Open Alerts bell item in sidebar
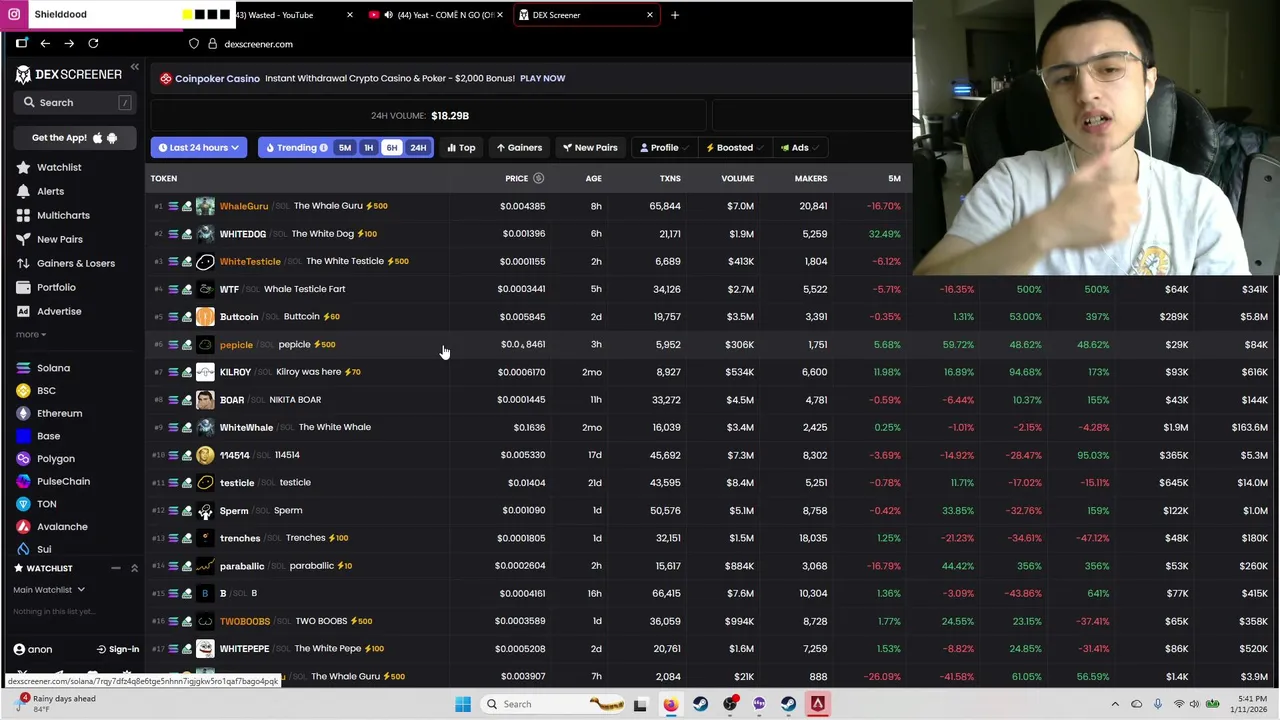This screenshot has height=720, width=1280. tap(50, 191)
